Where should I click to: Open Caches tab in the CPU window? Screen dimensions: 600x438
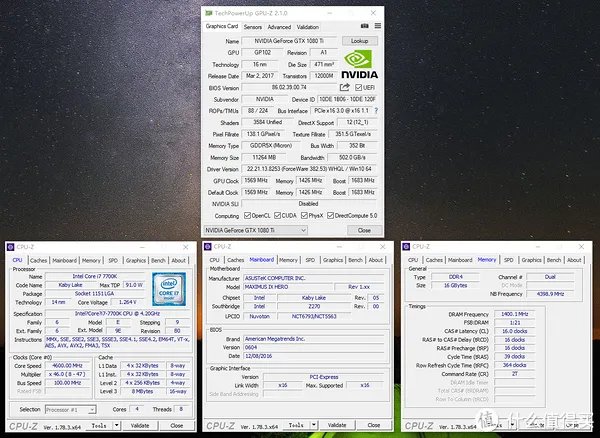click(x=39, y=260)
